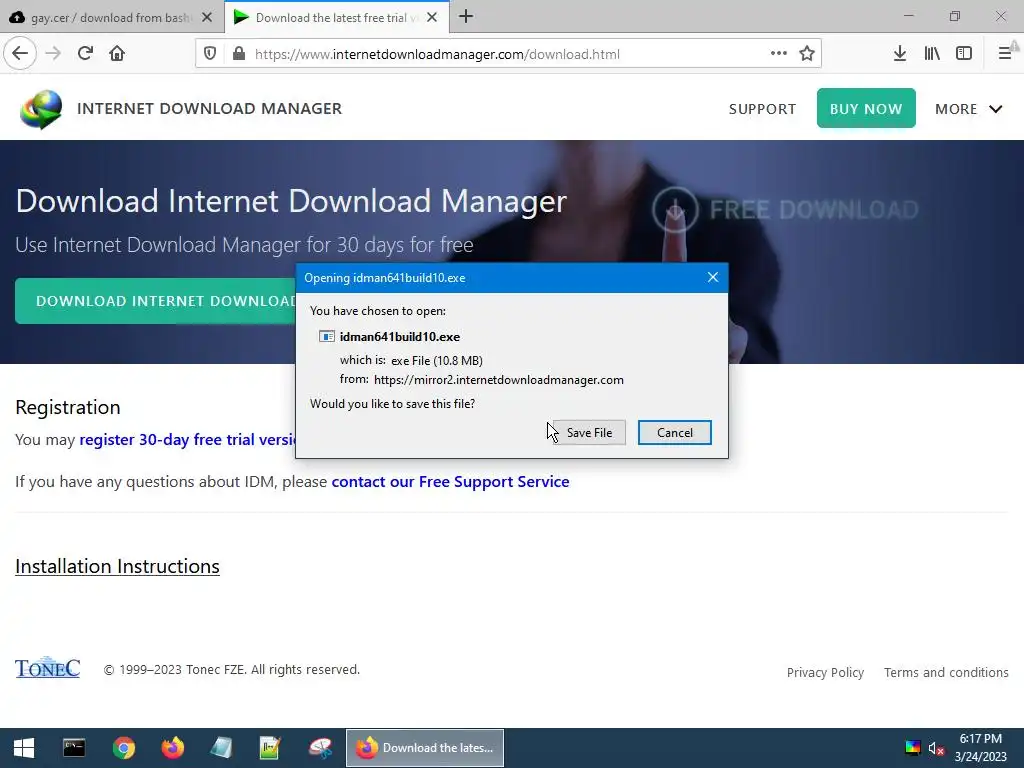Click the DOWNLOAD INTERNET DOWNLOAD green button
Image resolution: width=1024 pixels, height=768 pixels.
(156, 301)
